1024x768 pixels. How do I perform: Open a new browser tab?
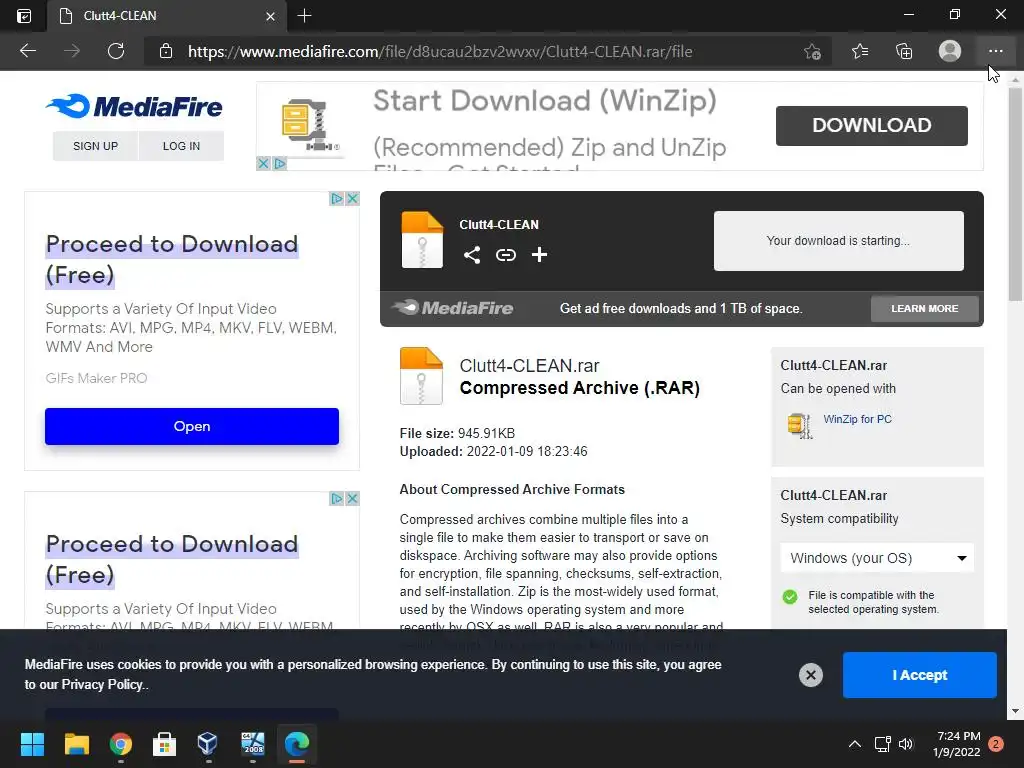(304, 16)
